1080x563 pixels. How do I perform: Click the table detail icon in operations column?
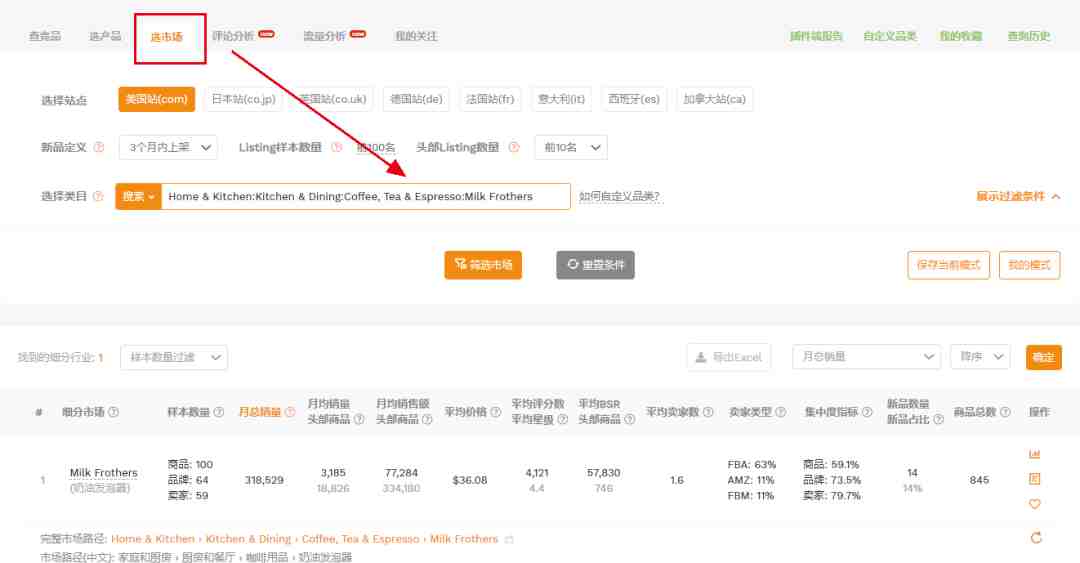1034,479
